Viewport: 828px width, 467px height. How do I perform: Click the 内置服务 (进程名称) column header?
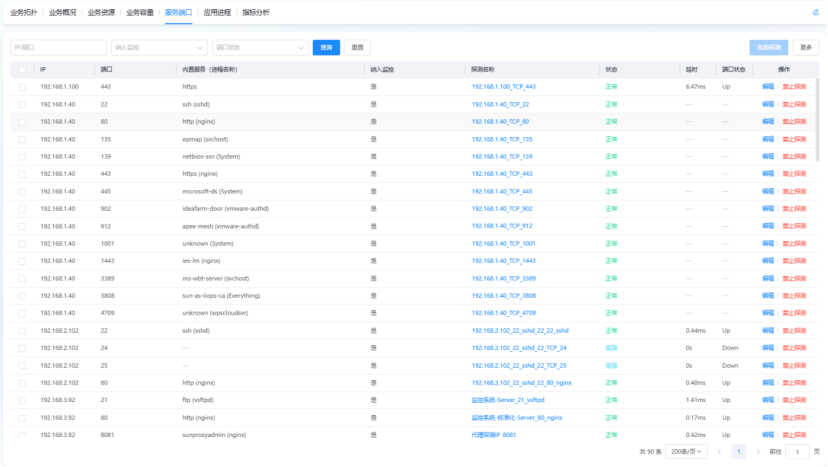(x=210, y=69)
